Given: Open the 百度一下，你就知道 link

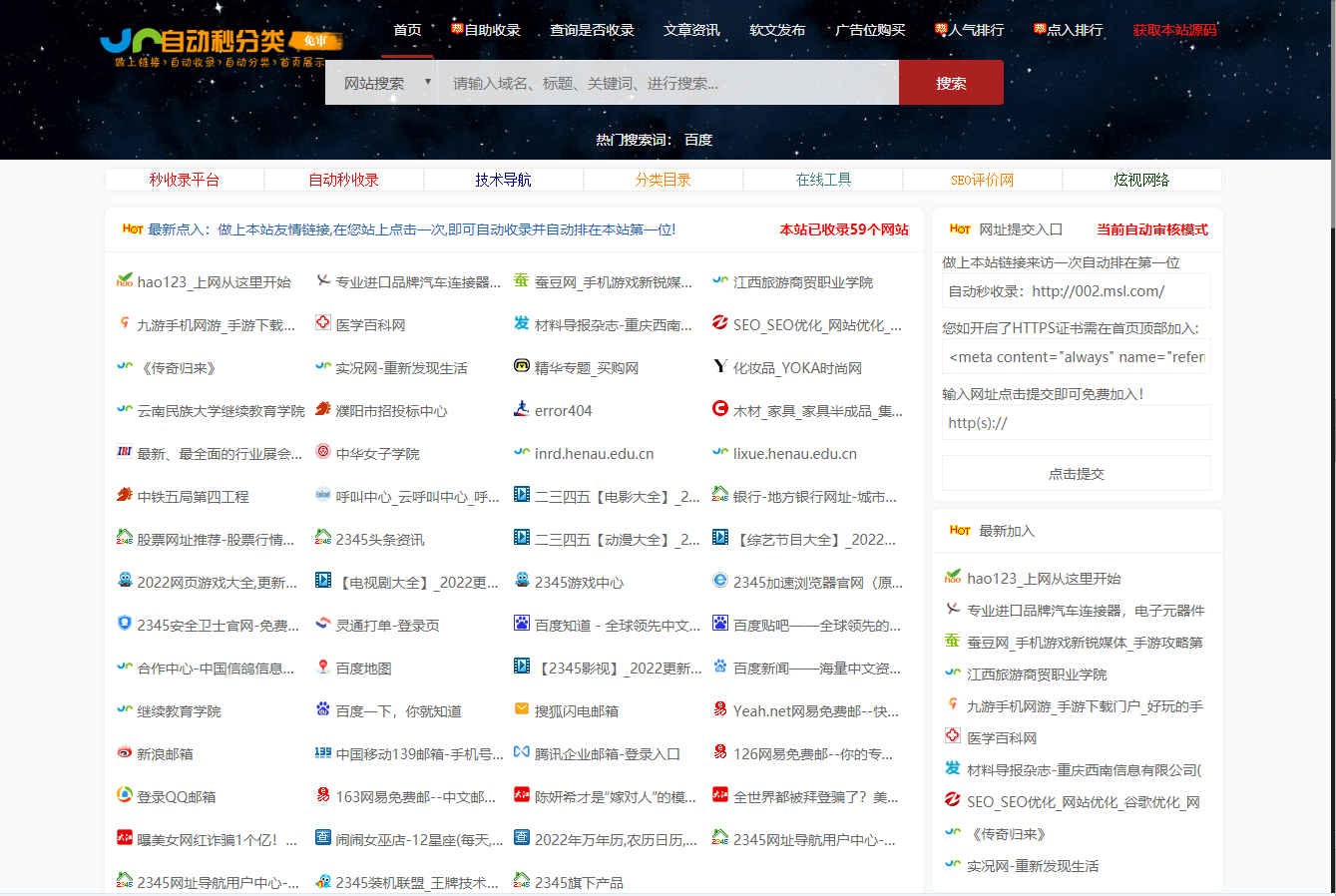Looking at the screenshot, I should pos(399,710).
